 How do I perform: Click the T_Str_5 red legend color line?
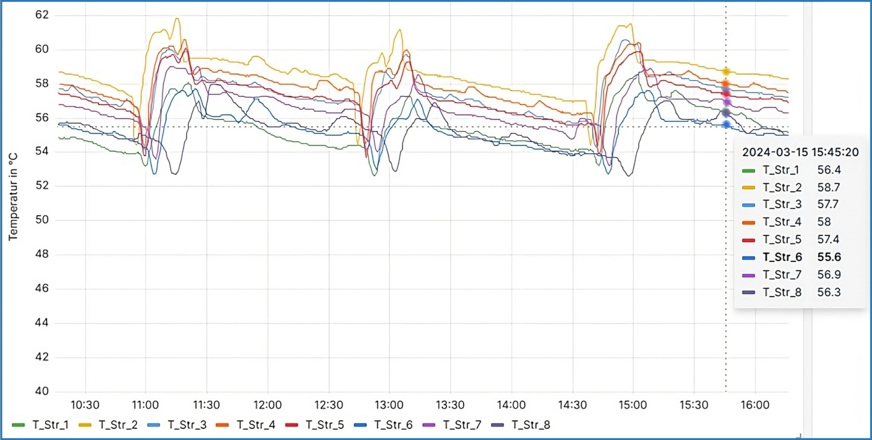(x=292, y=425)
